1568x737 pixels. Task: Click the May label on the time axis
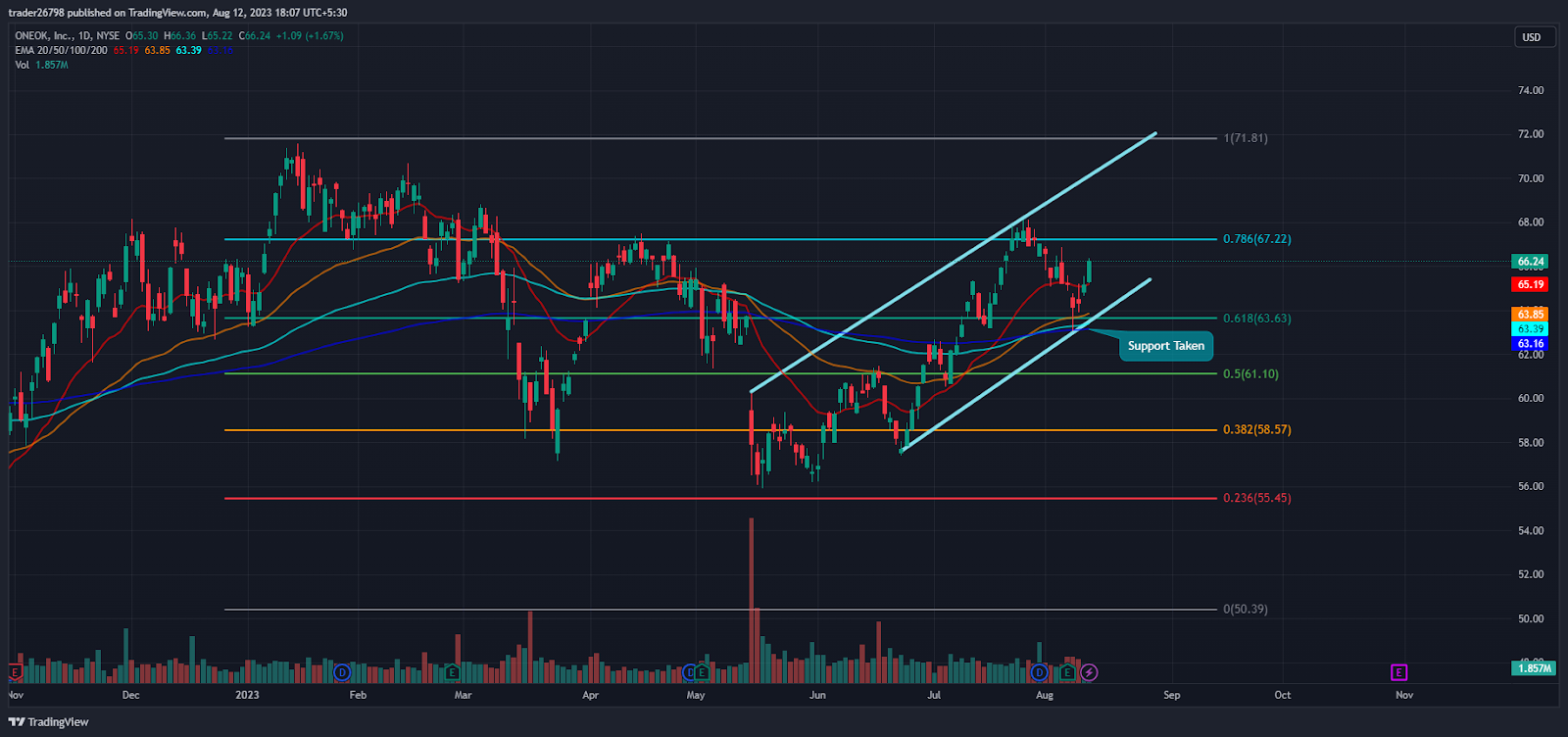[696, 696]
